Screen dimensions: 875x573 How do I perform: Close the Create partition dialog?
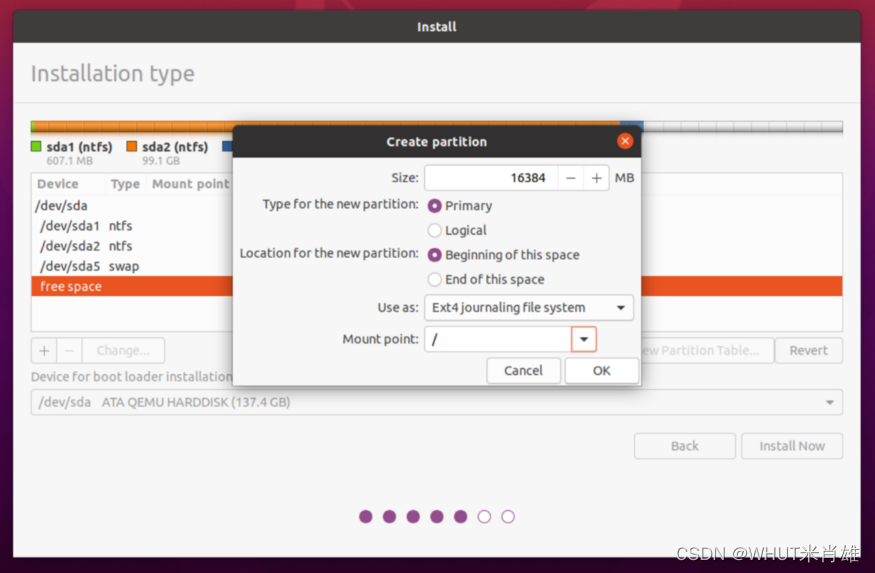coord(625,141)
